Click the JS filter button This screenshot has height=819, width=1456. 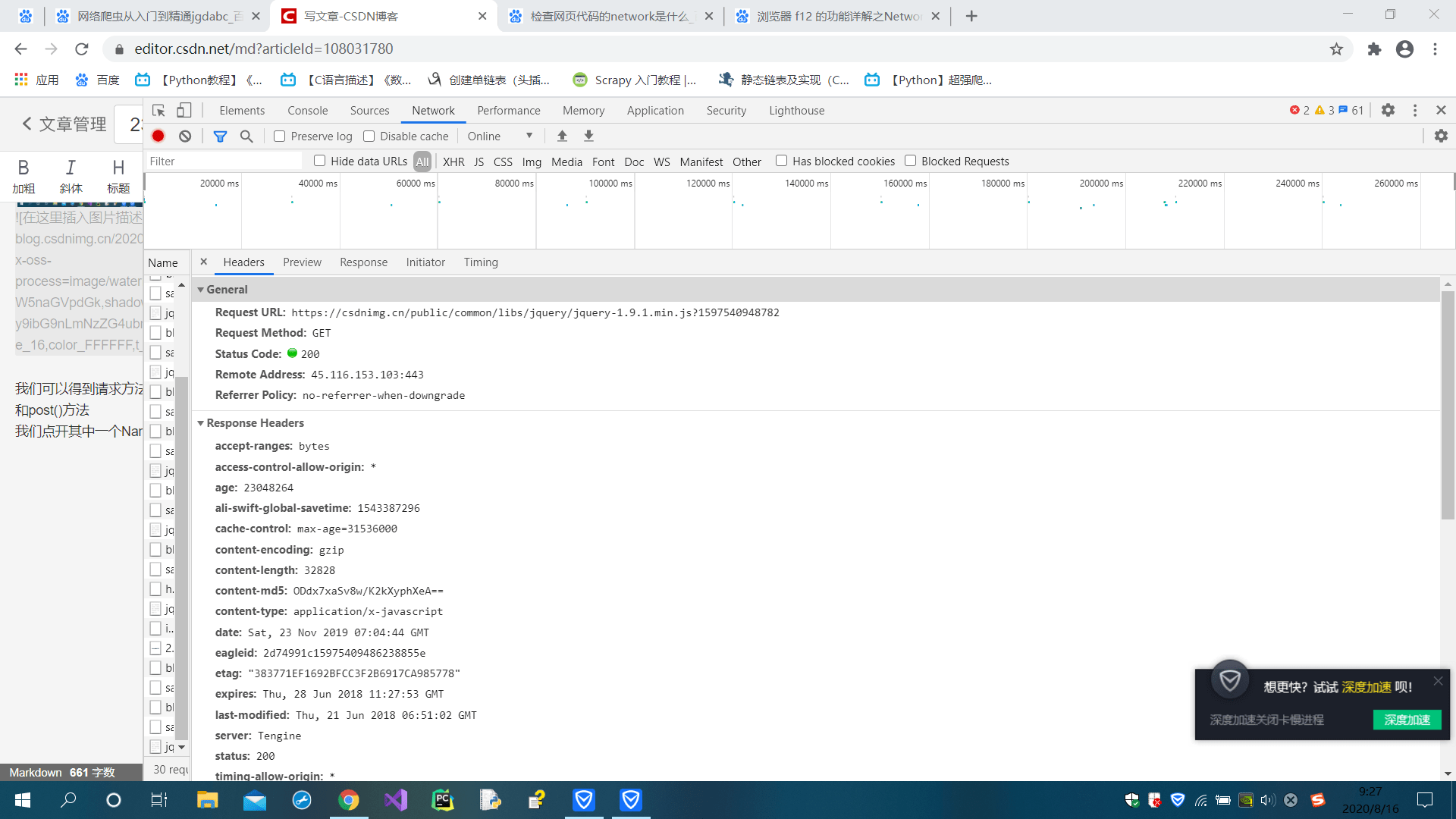coord(479,161)
